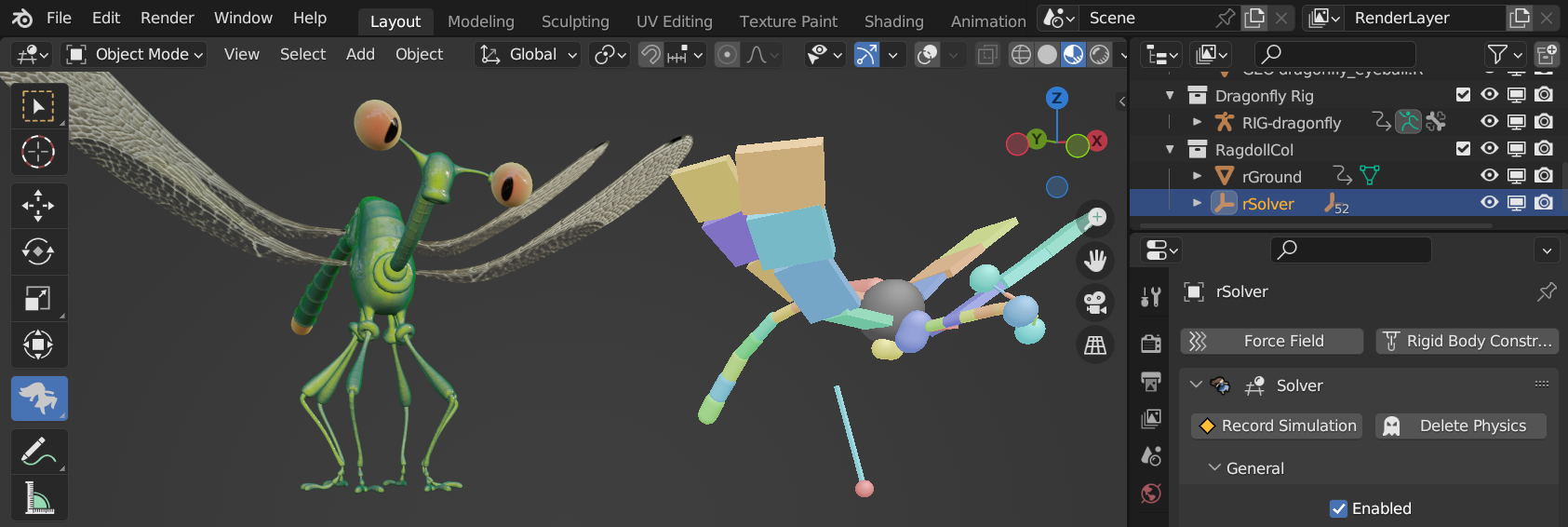
Task: Open Global transform orientation dropdown
Action: coord(528,55)
